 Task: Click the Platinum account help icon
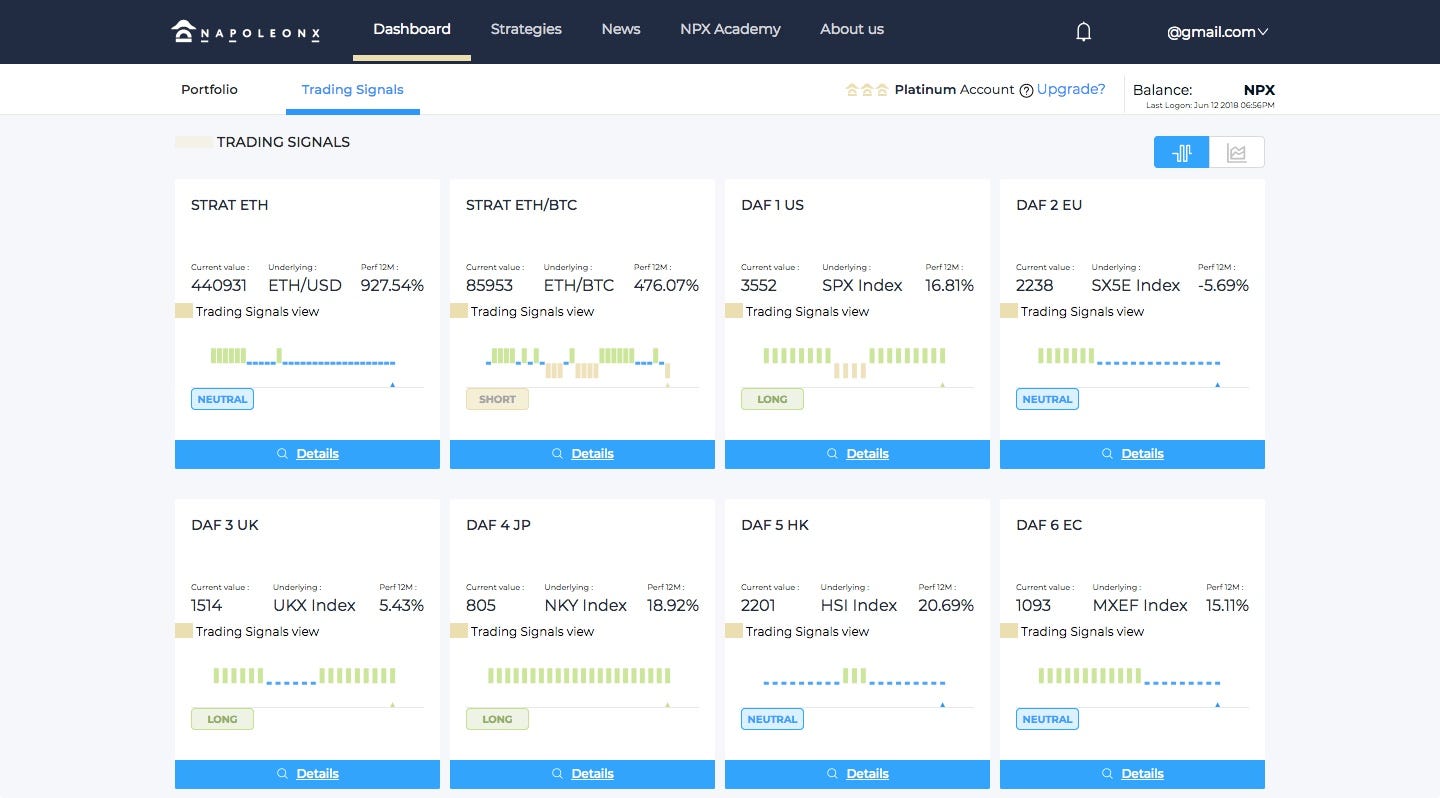pos(1026,90)
